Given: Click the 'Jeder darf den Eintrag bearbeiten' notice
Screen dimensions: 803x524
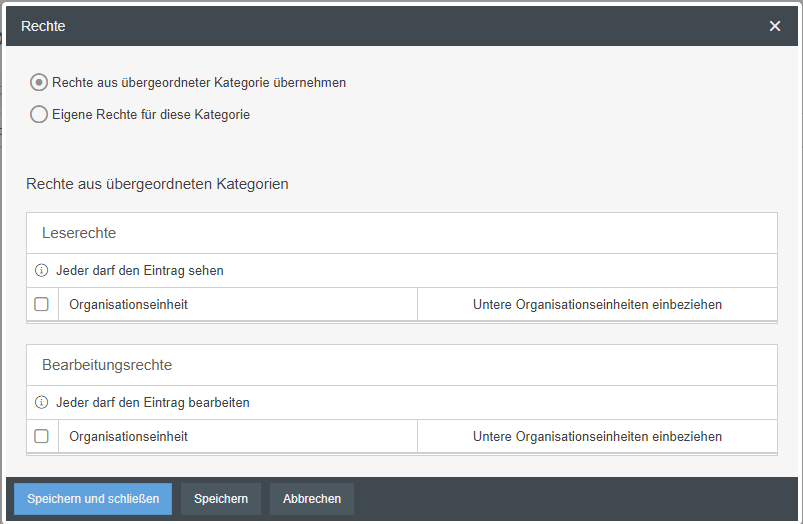Looking at the screenshot, I should 153,402.
